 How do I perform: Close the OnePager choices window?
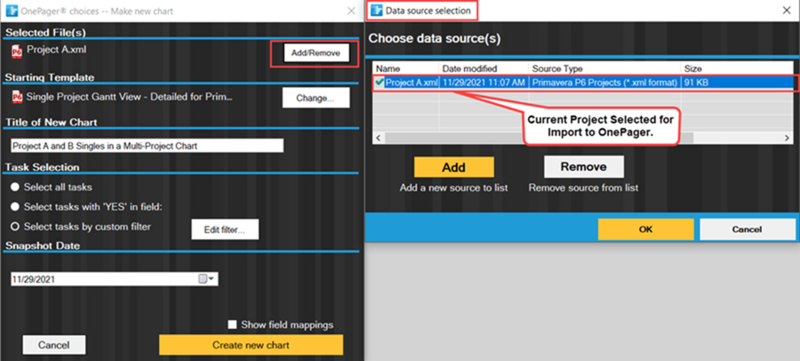[352, 11]
